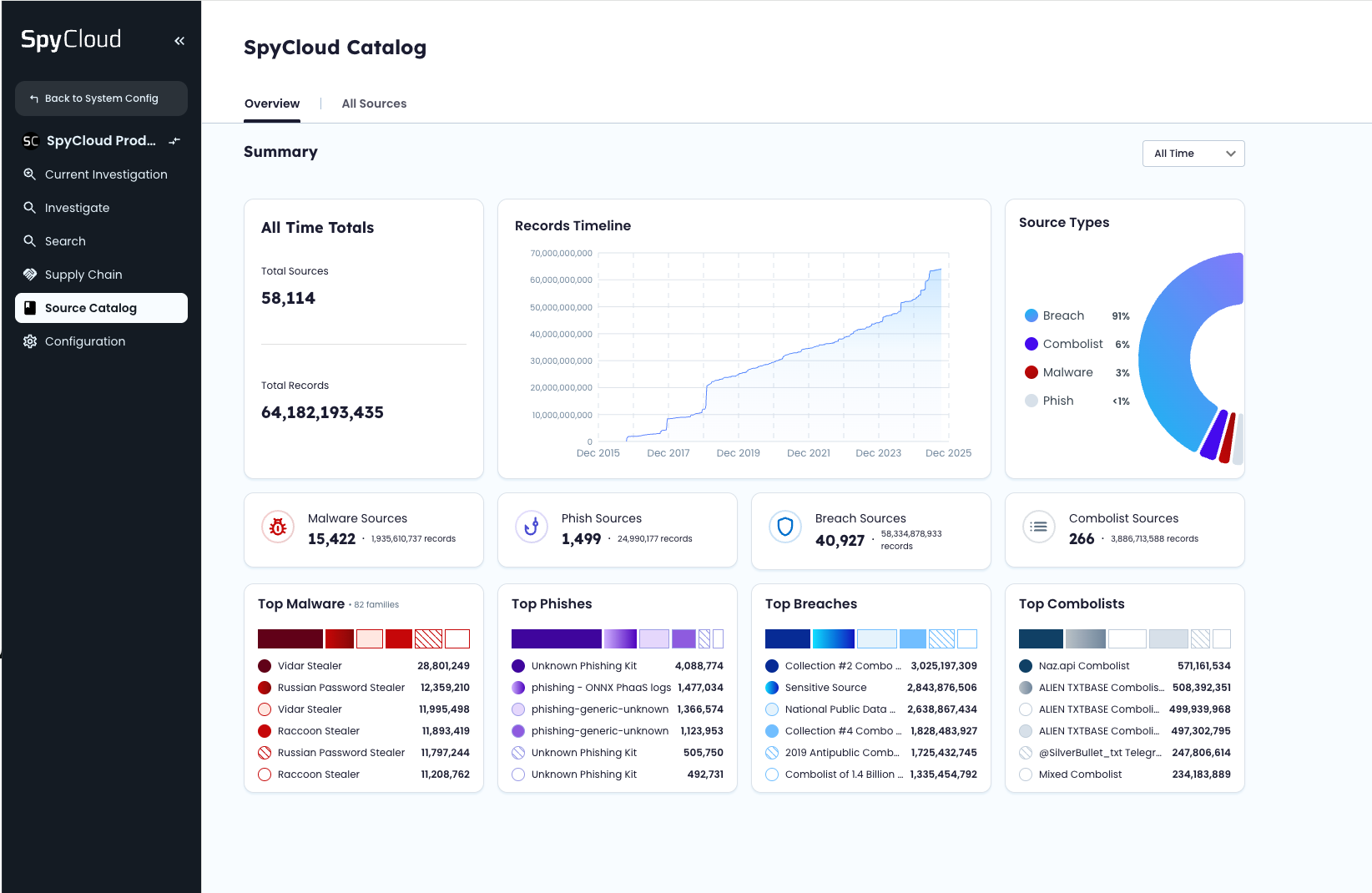Click the Phish Sources count 1,499
Image resolution: width=1372 pixels, height=893 pixels.
pos(581,539)
